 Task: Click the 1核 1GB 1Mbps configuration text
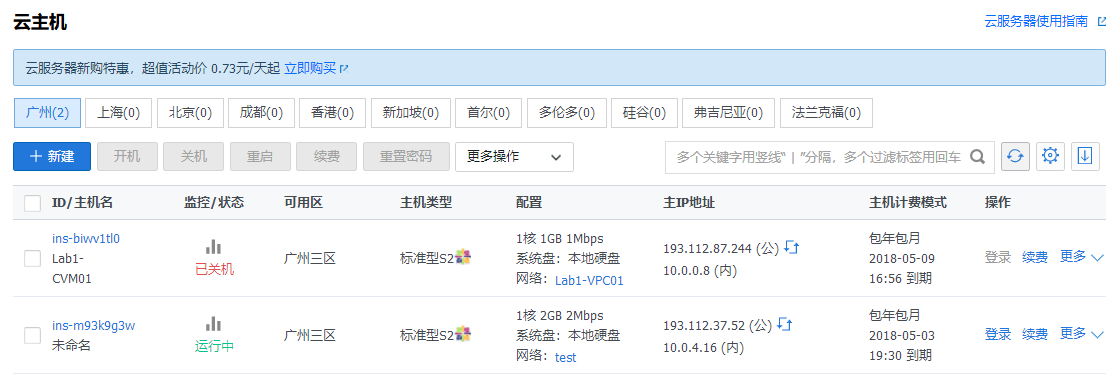pyautogui.click(x=559, y=238)
